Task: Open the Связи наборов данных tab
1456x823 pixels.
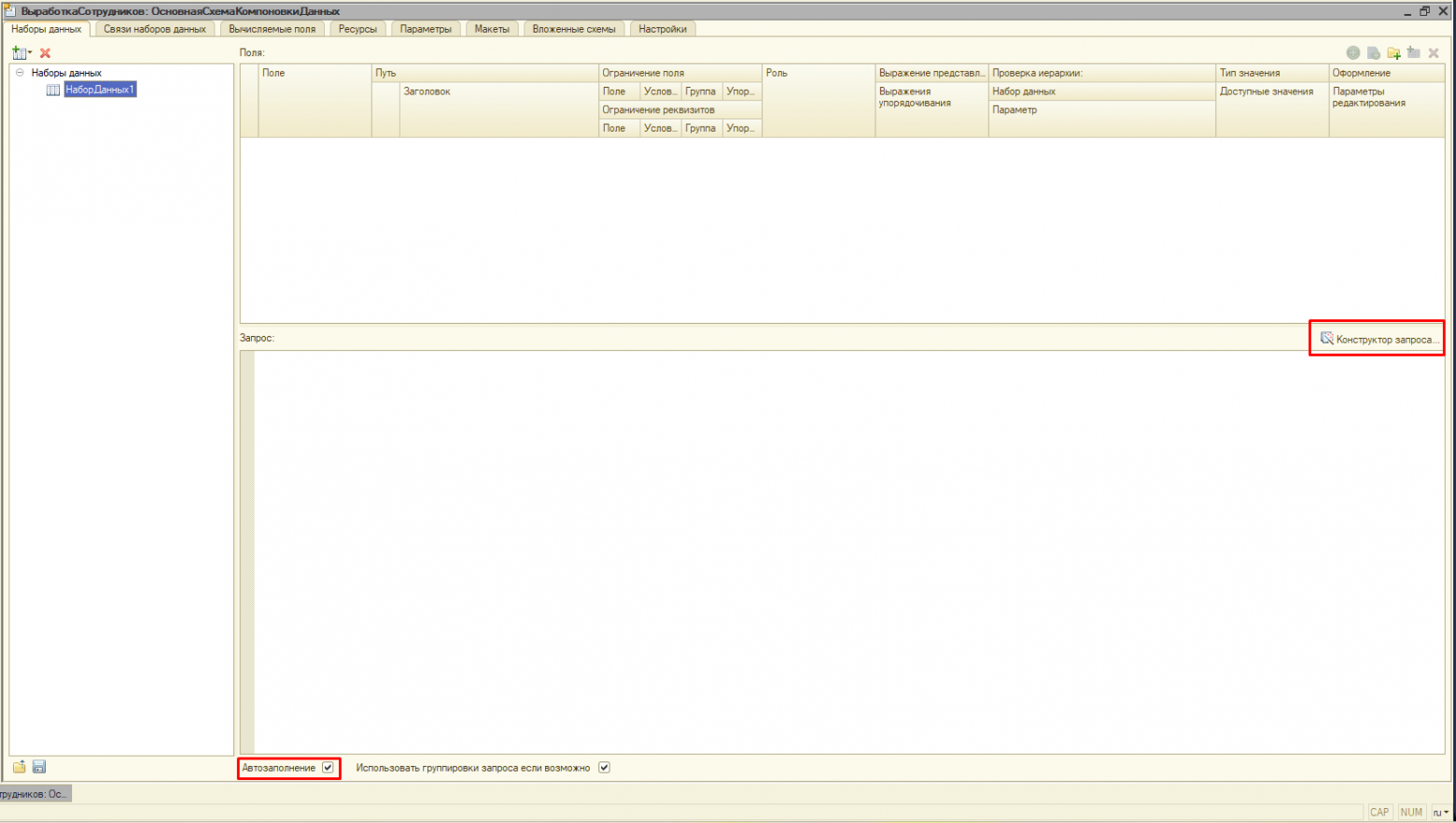Action: point(155,29)
